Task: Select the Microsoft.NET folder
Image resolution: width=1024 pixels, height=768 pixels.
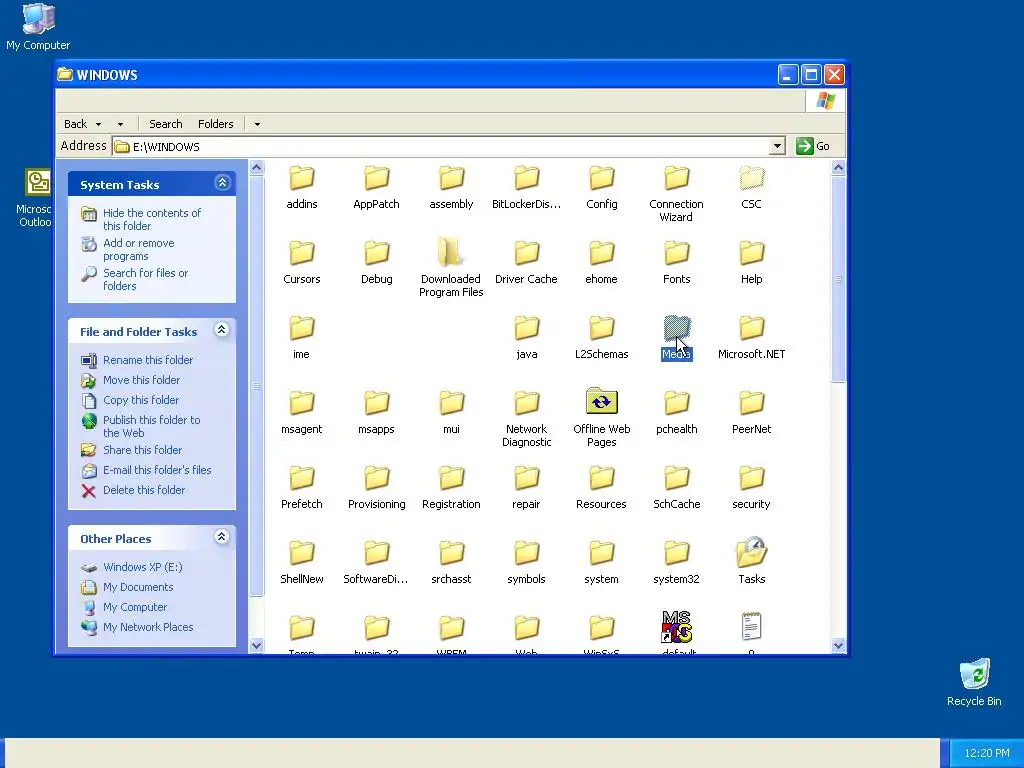Action: (751, 338)
